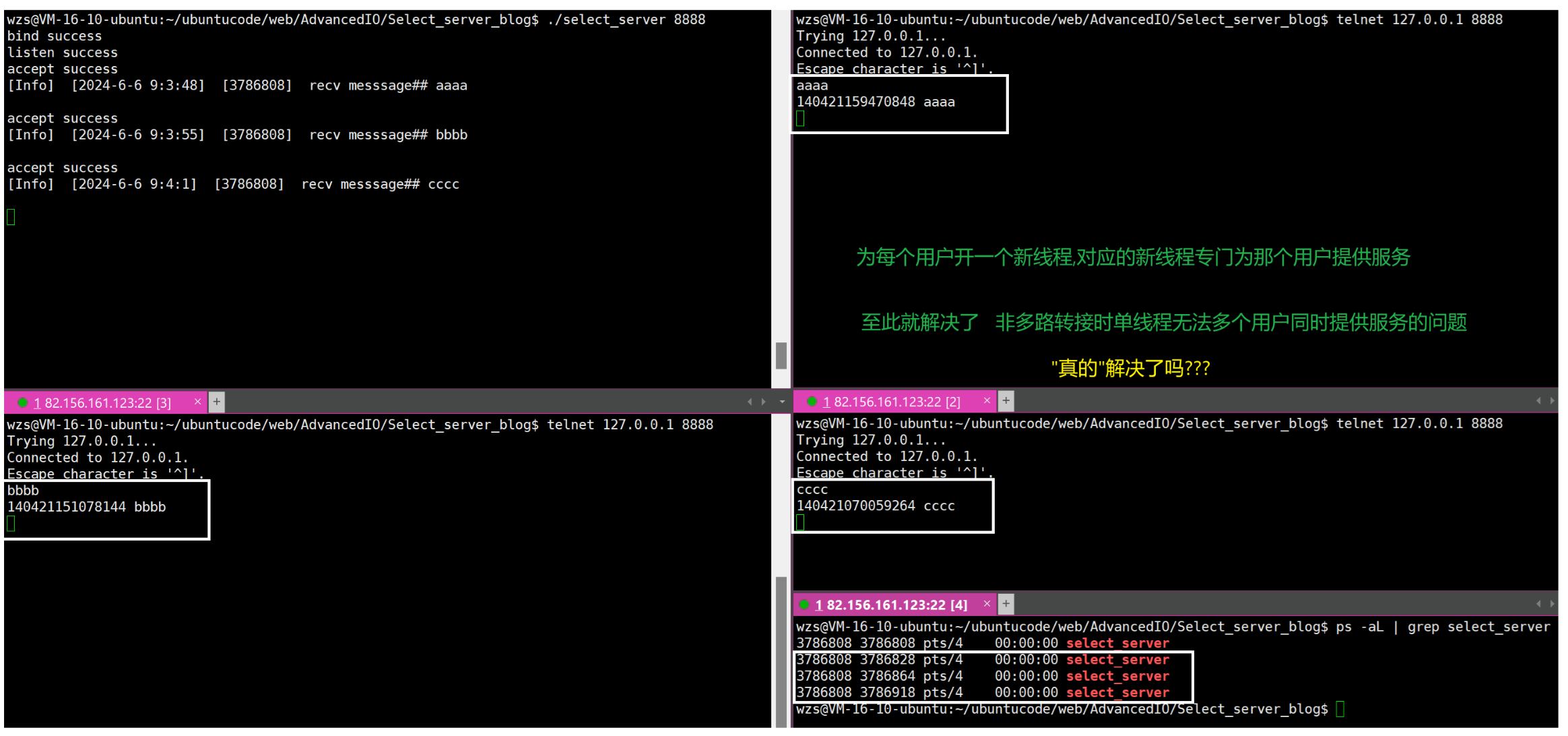Screen dimensions: 1568x736
Task: Close the session tab labeled [3]
Action: point(197,402)
